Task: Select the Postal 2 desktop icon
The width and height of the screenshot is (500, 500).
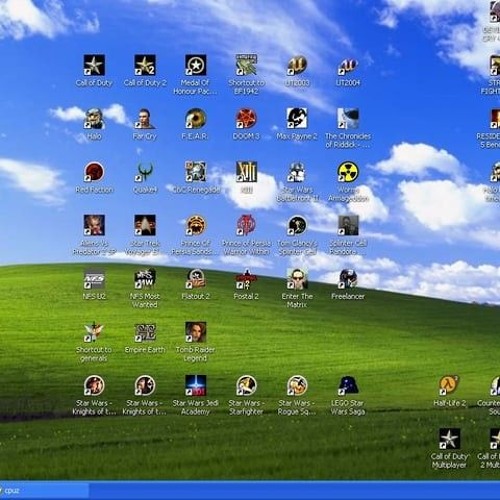Action: pyautogui.click(x=246, y=279)
